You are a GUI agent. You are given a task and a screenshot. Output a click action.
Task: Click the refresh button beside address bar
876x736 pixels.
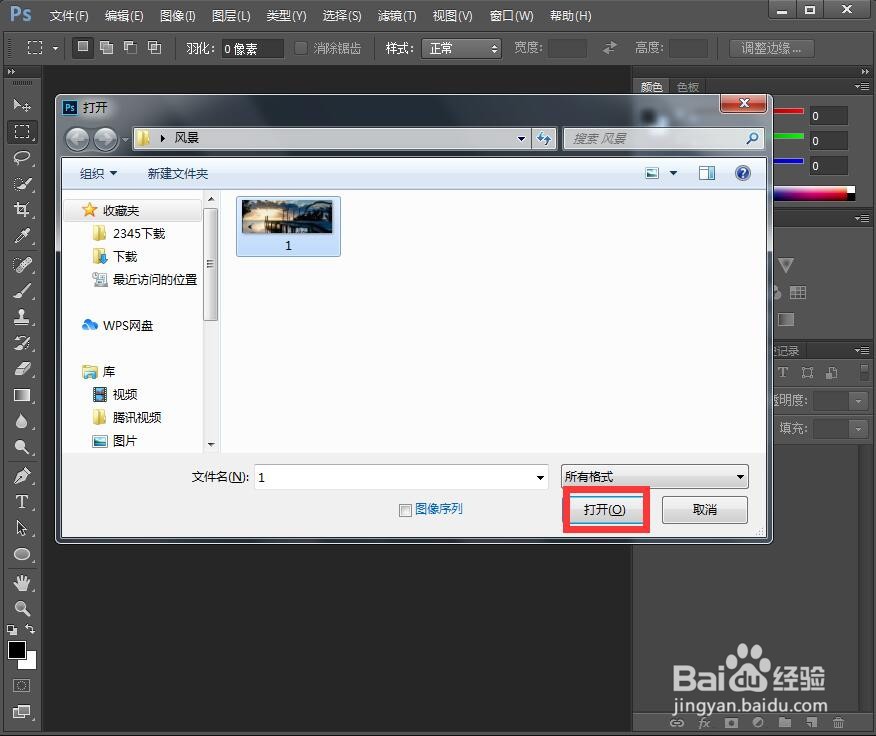pyautogui.click(x=544, y=138)
